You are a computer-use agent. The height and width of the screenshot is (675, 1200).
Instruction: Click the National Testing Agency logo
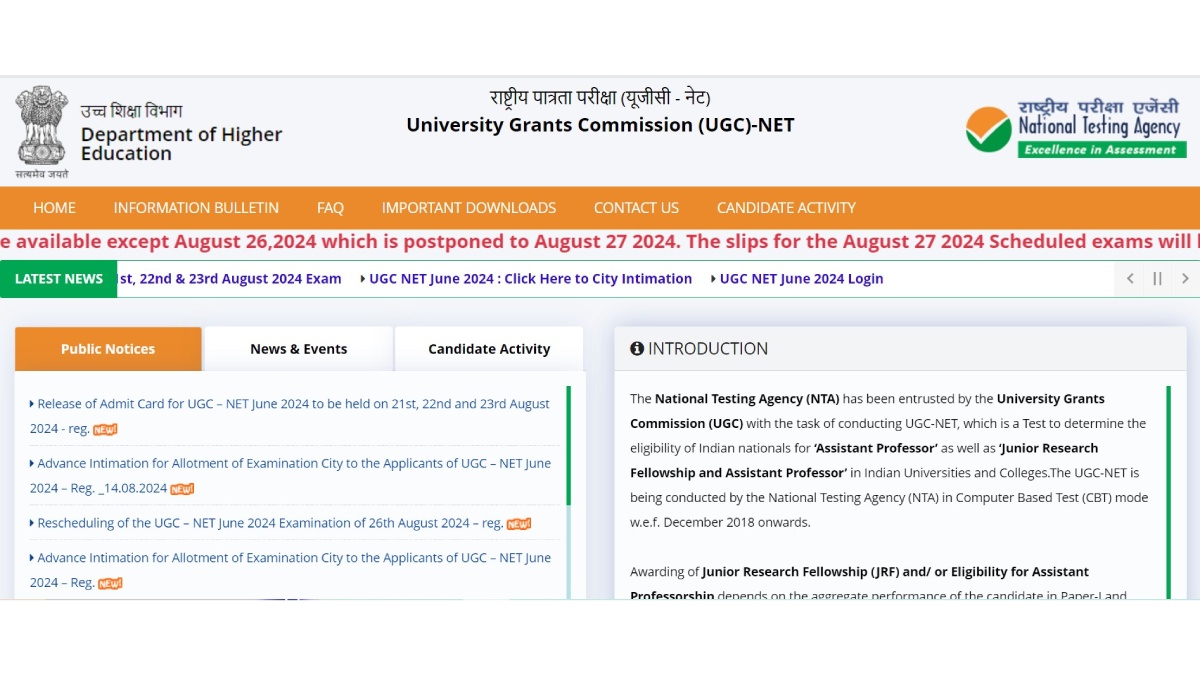(1075, 128)
